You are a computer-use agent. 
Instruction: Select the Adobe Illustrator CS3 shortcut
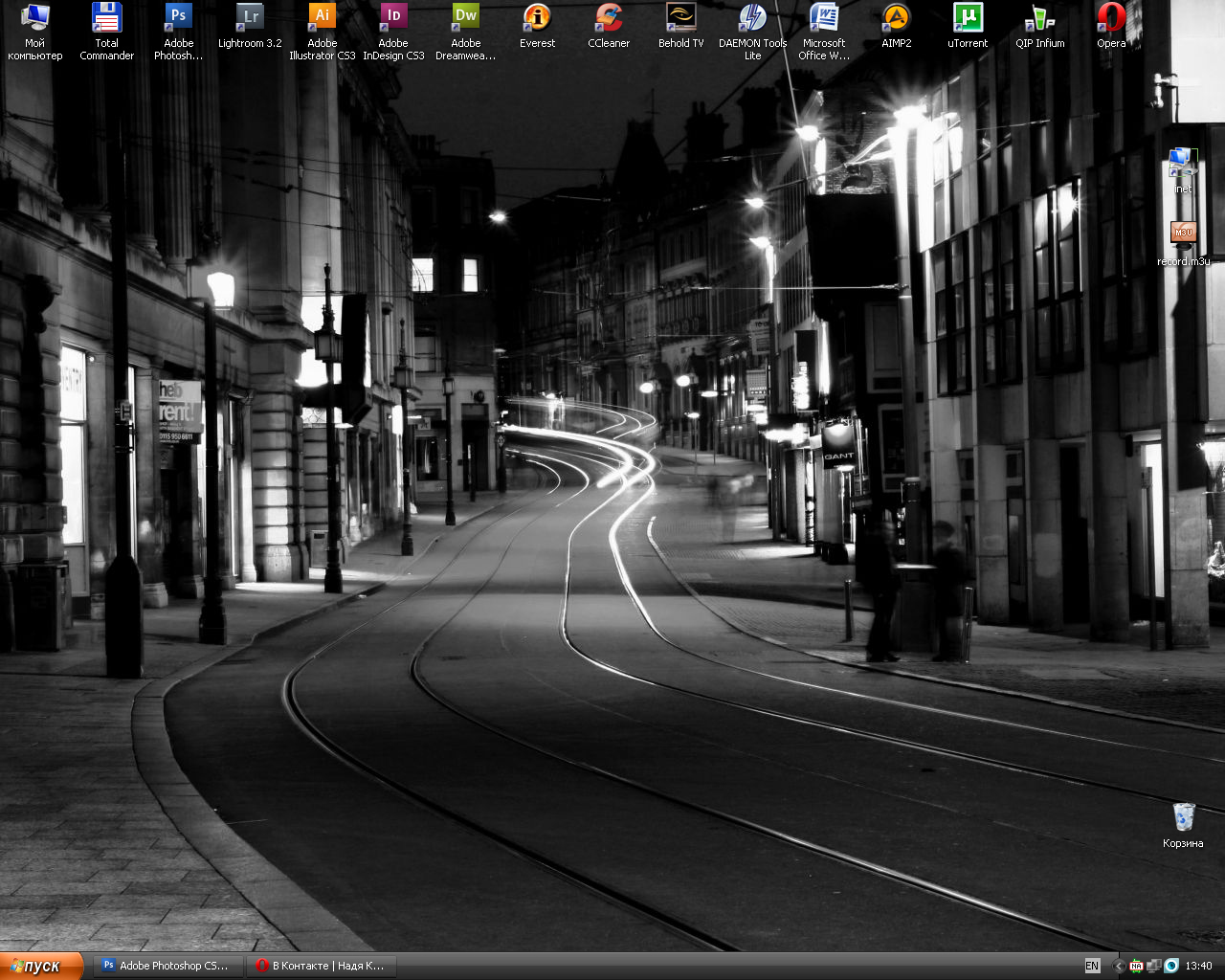coord(323,18)
